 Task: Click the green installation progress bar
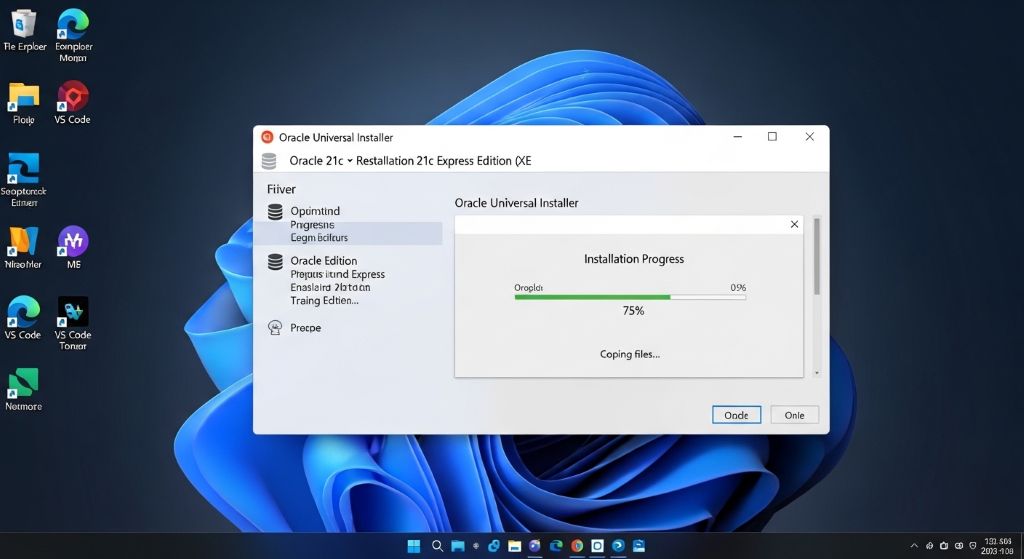(630, 297)
